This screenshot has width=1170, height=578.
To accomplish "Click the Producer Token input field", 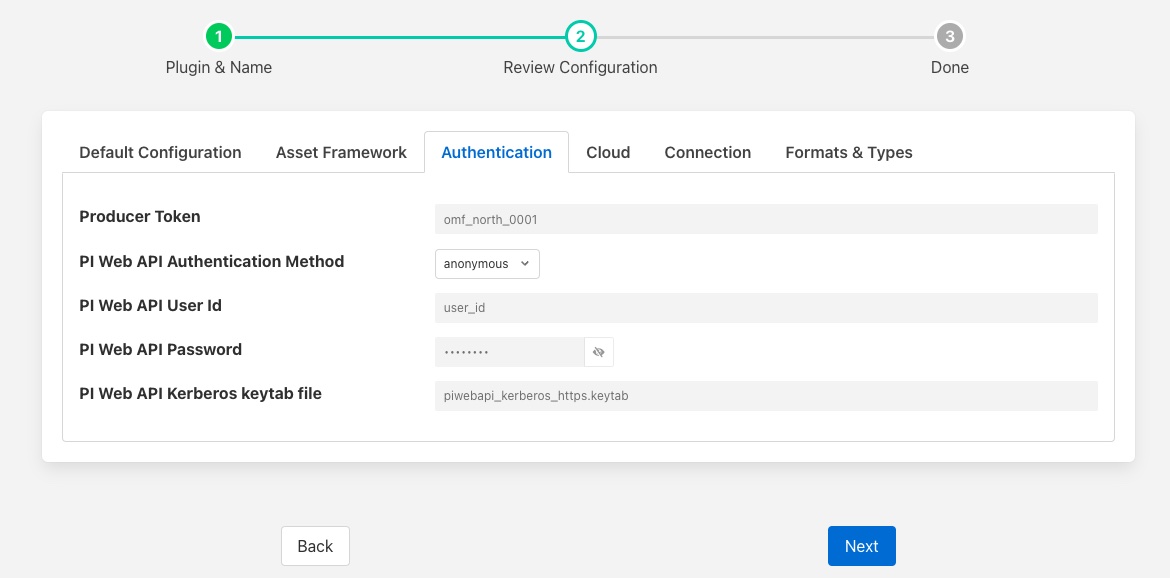I will 765,219.
